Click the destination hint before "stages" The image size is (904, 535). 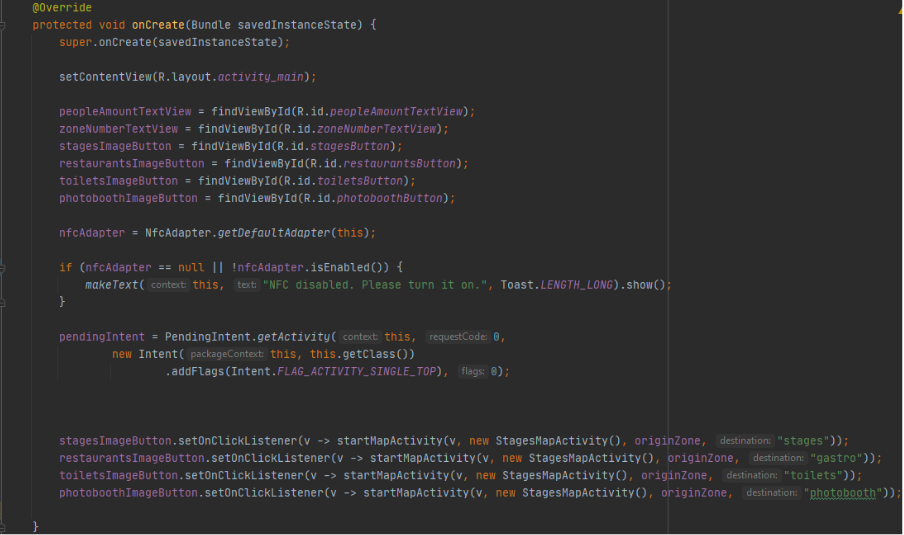pyautogui.click(x=745, y=441)
